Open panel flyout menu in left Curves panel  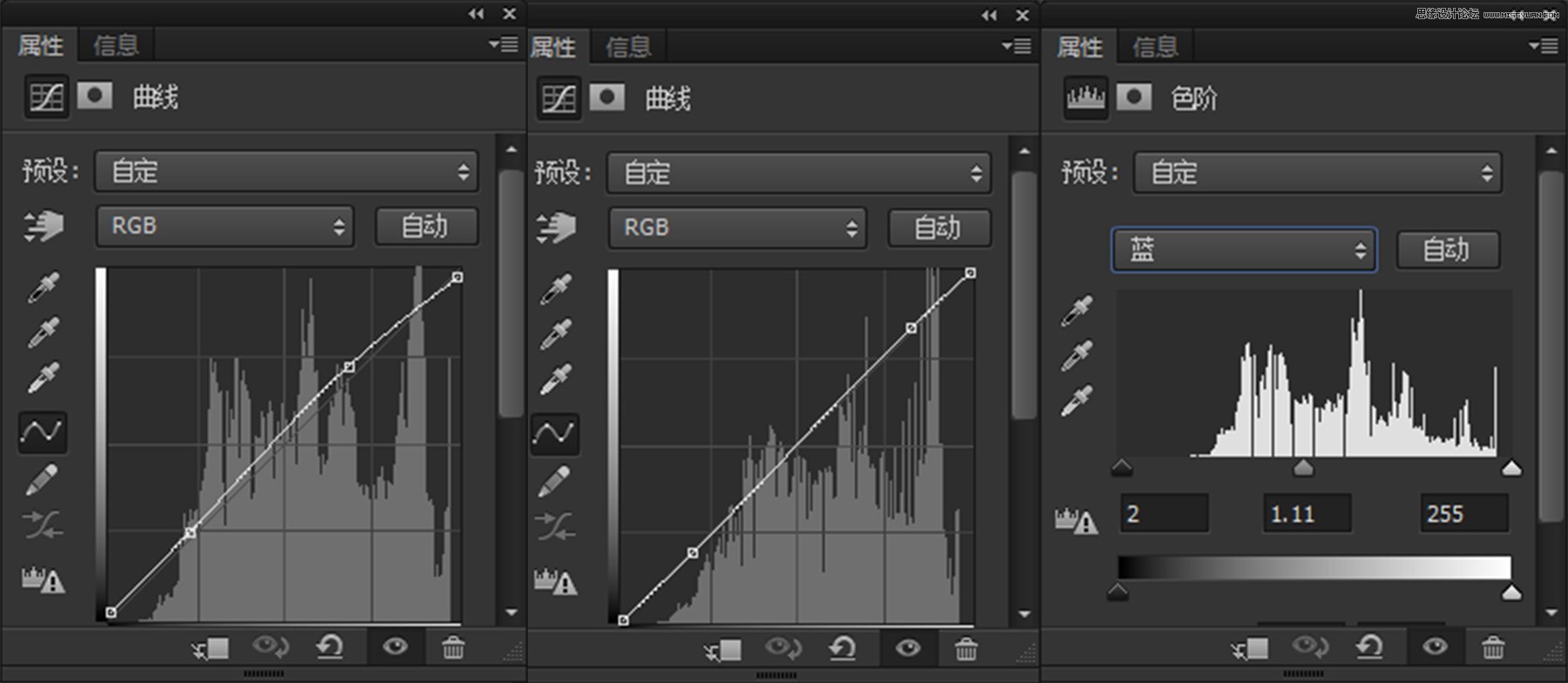pyautogui.click(x=503, y=44)
